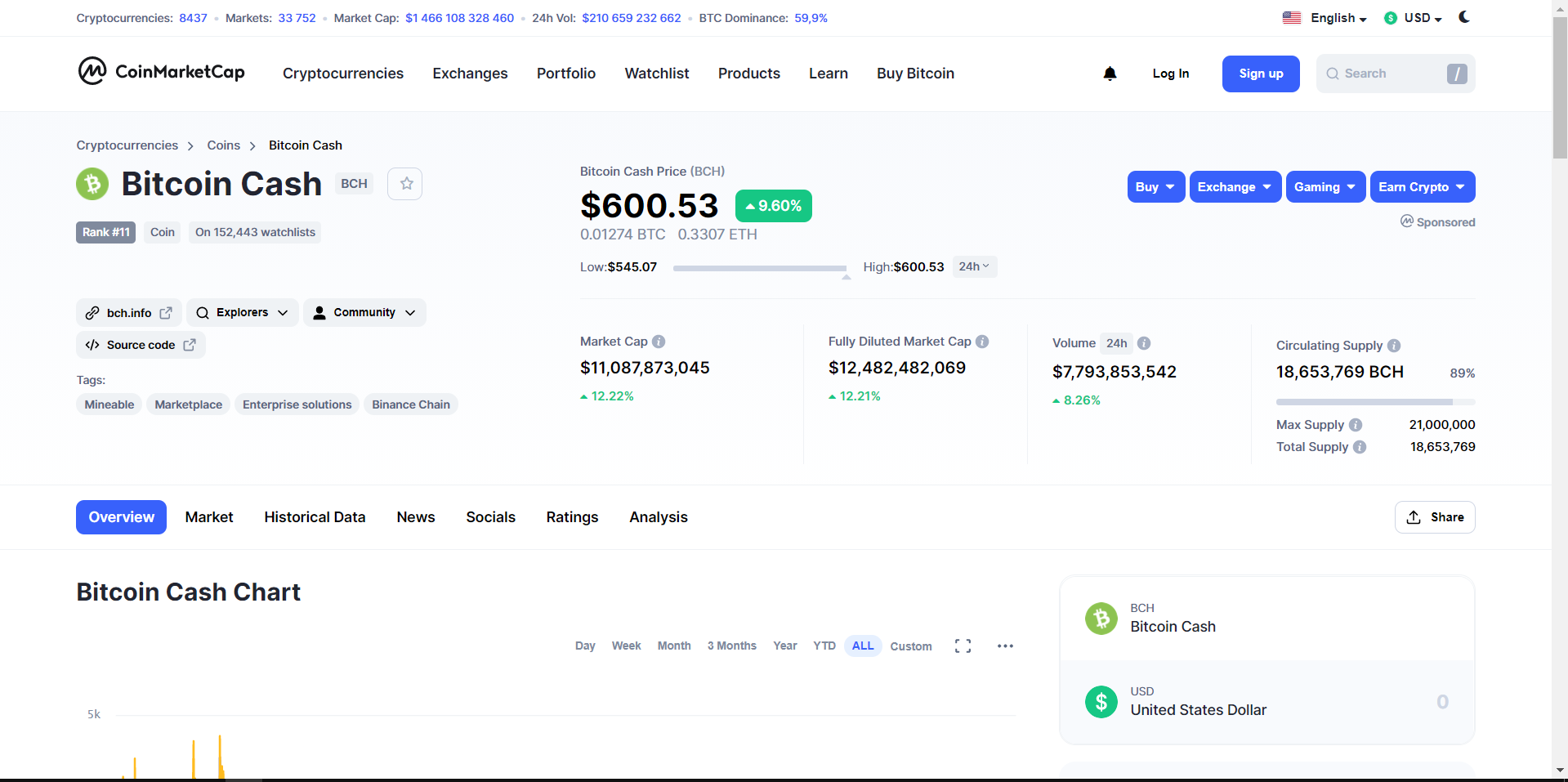Switch to the News tab
Viewport: 1568px width, 782px height.
[416, 517]
